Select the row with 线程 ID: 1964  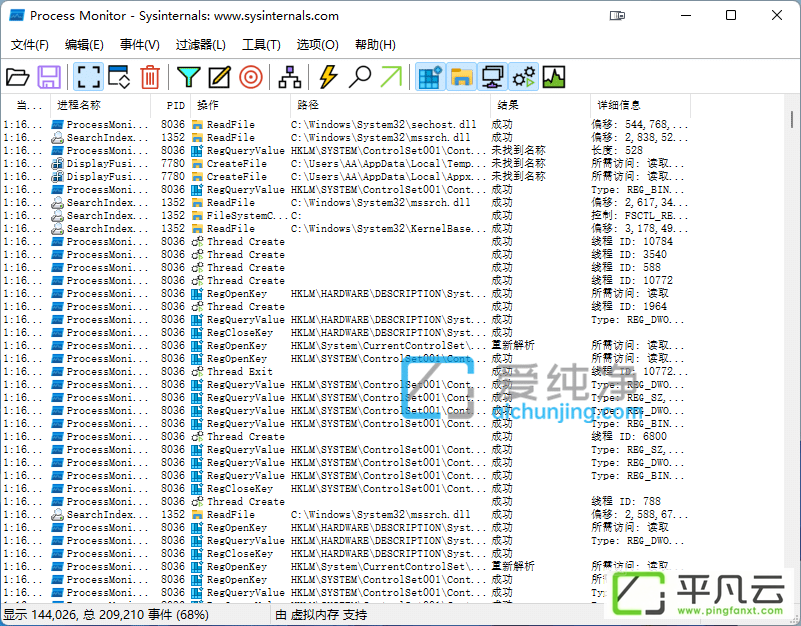(x=345, y=306)
